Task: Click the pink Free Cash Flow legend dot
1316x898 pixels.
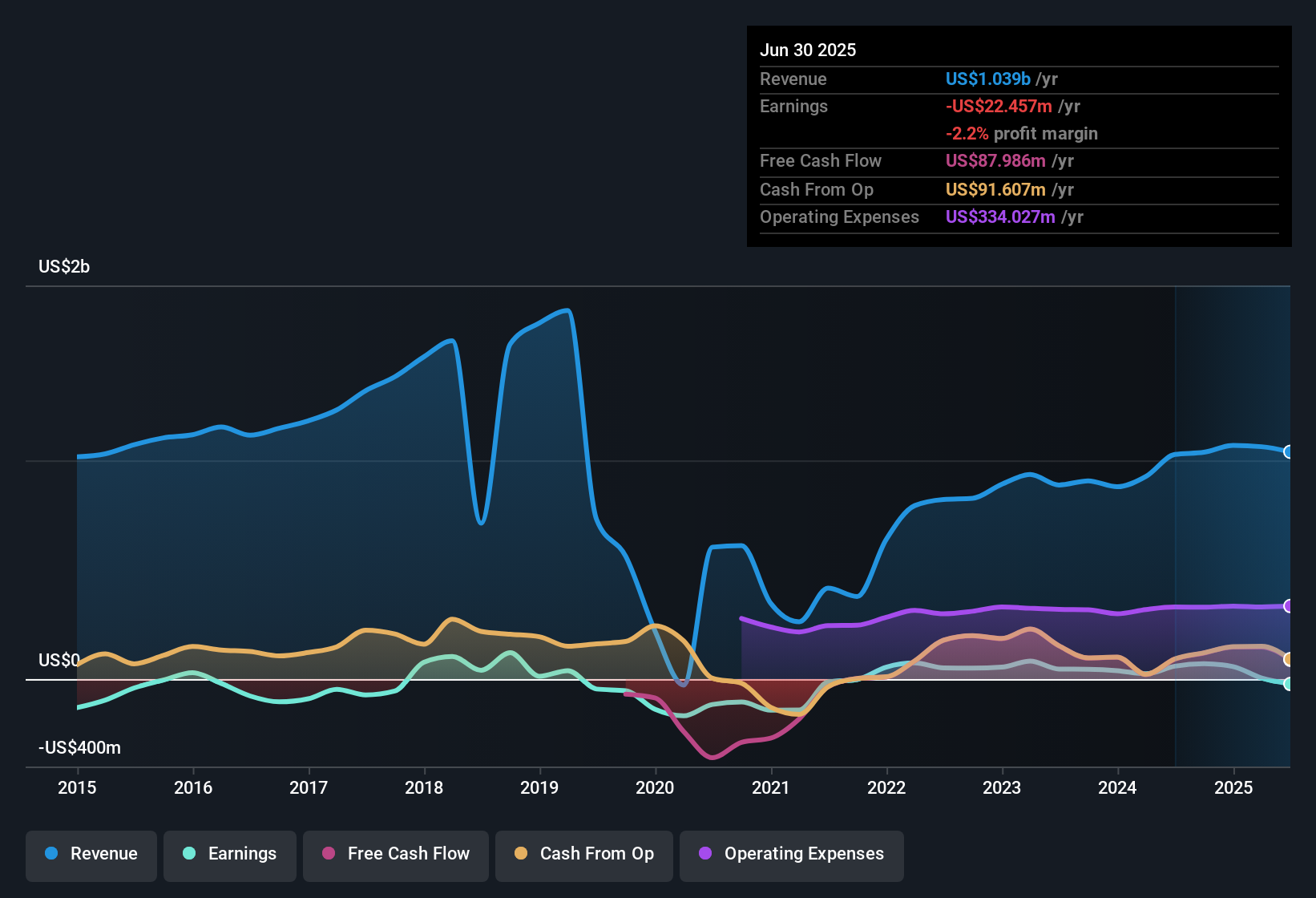Action: (328, 854)
